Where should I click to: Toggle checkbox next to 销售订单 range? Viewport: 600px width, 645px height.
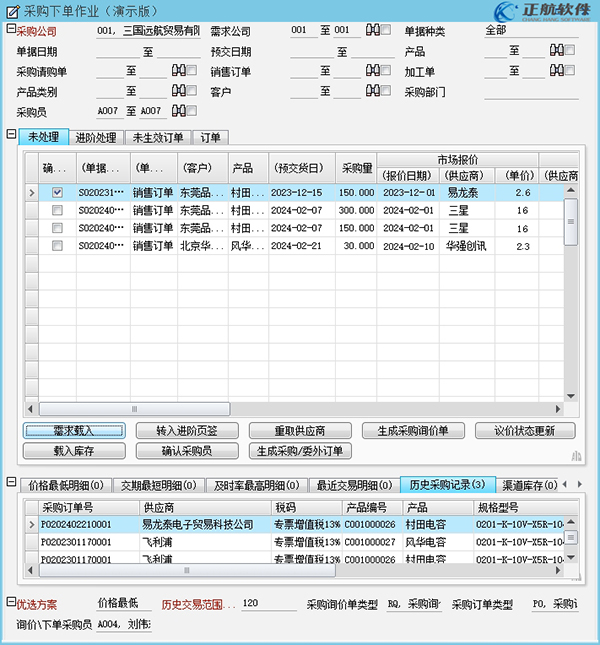[x=386, y=70]
